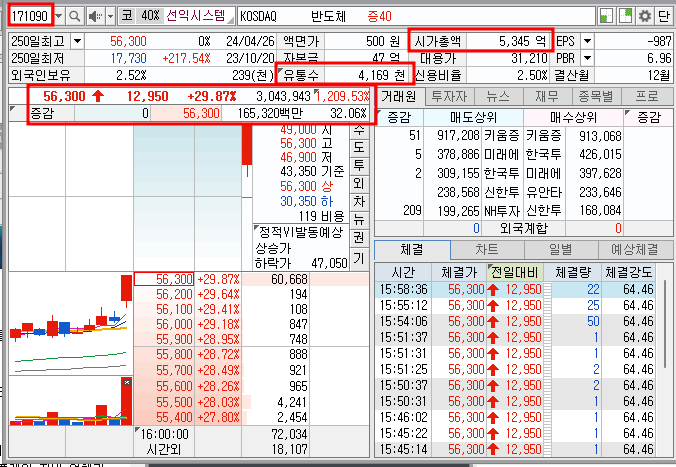This screenshot has width=676, height=467.
Task: Open the 프로 tab
Action: tap(647, 97)
